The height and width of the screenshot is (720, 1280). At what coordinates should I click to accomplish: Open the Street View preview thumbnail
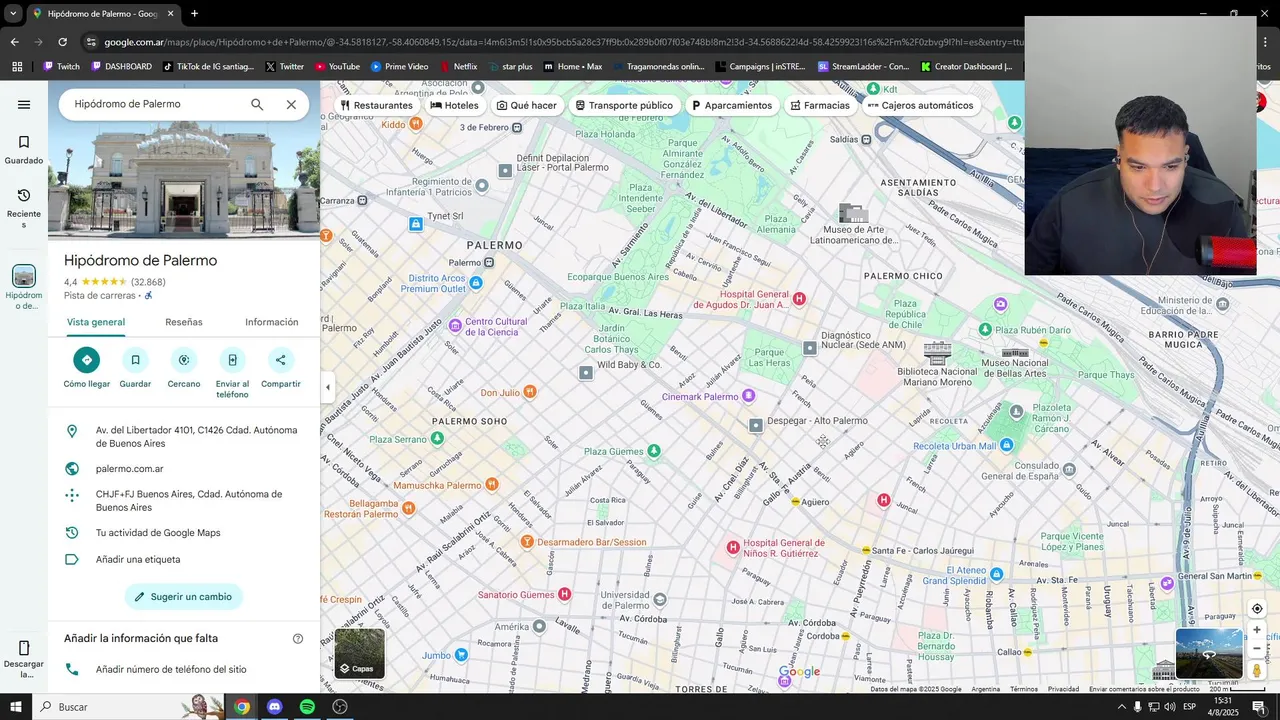1209,653
